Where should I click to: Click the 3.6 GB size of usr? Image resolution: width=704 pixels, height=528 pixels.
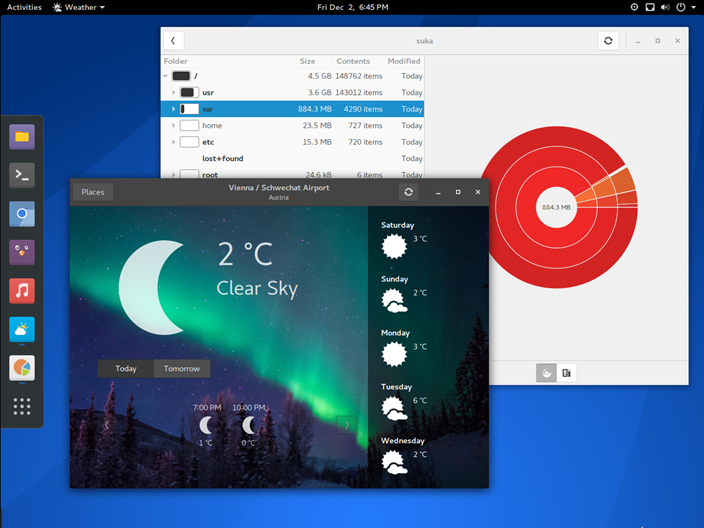point(320,92)
